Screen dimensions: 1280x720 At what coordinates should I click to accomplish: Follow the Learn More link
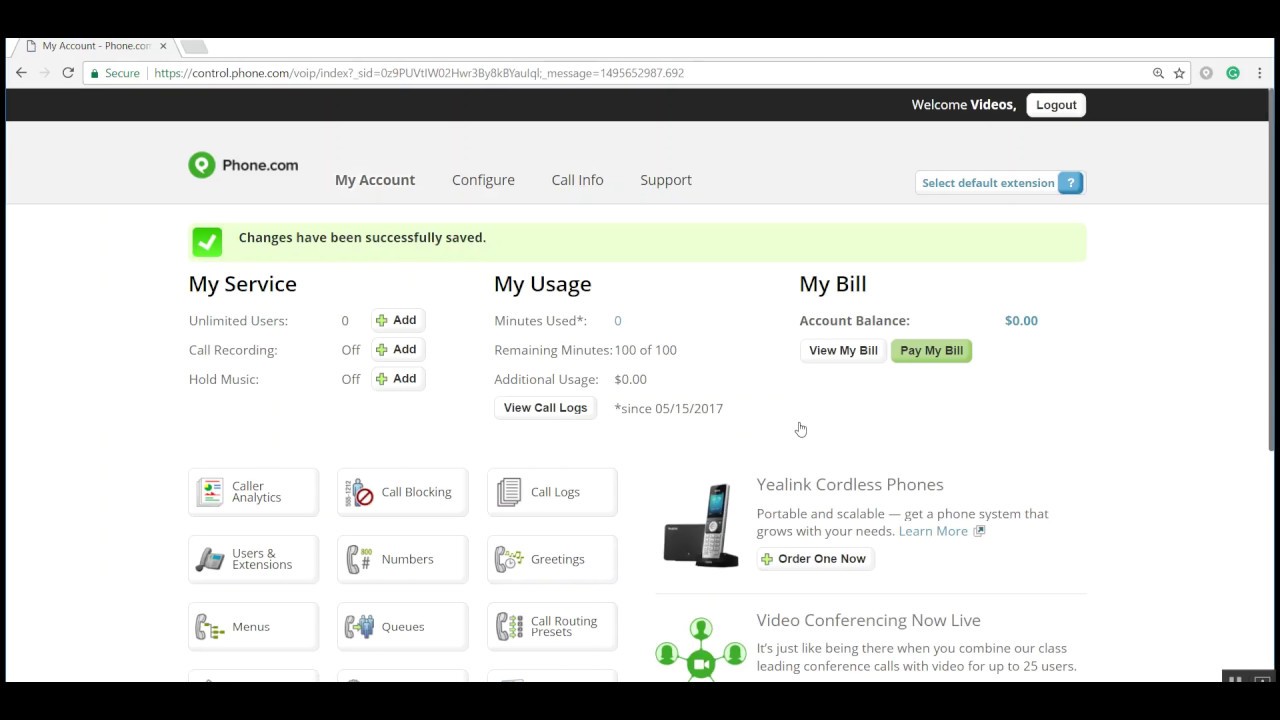(x=933, y=531)
